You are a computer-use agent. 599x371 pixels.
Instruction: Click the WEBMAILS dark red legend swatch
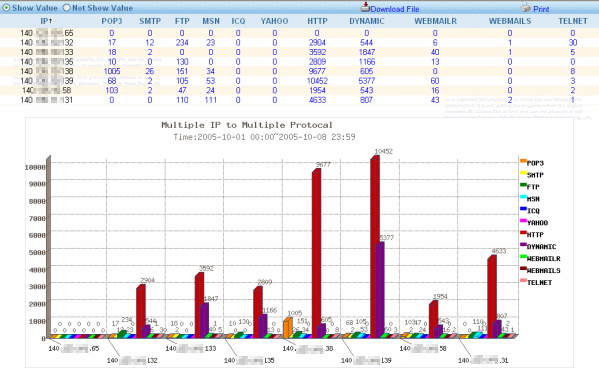[x=523, y=269]
